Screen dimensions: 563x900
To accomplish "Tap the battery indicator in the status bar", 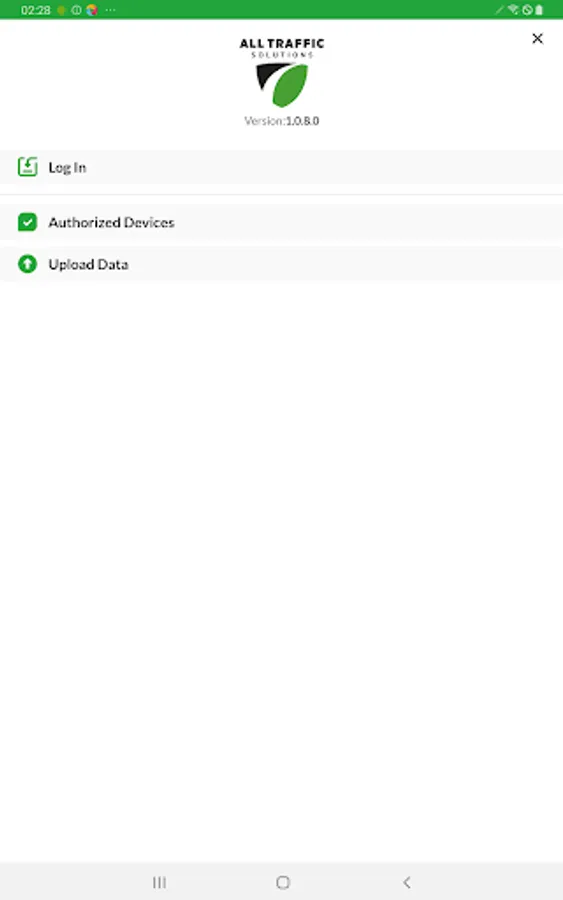I will pyautogui.click(x=539, y=10).
